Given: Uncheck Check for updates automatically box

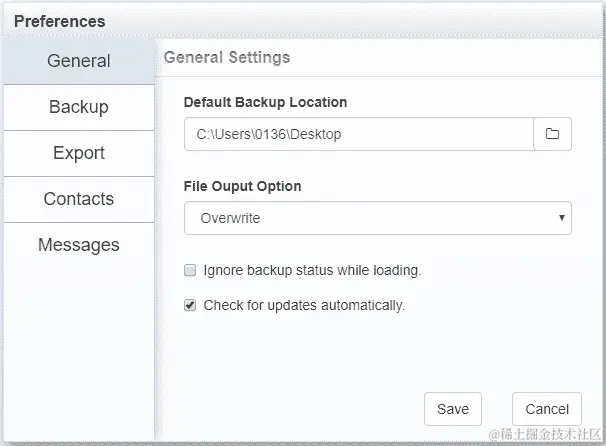Looking at the screenshot, I should 190,306.
